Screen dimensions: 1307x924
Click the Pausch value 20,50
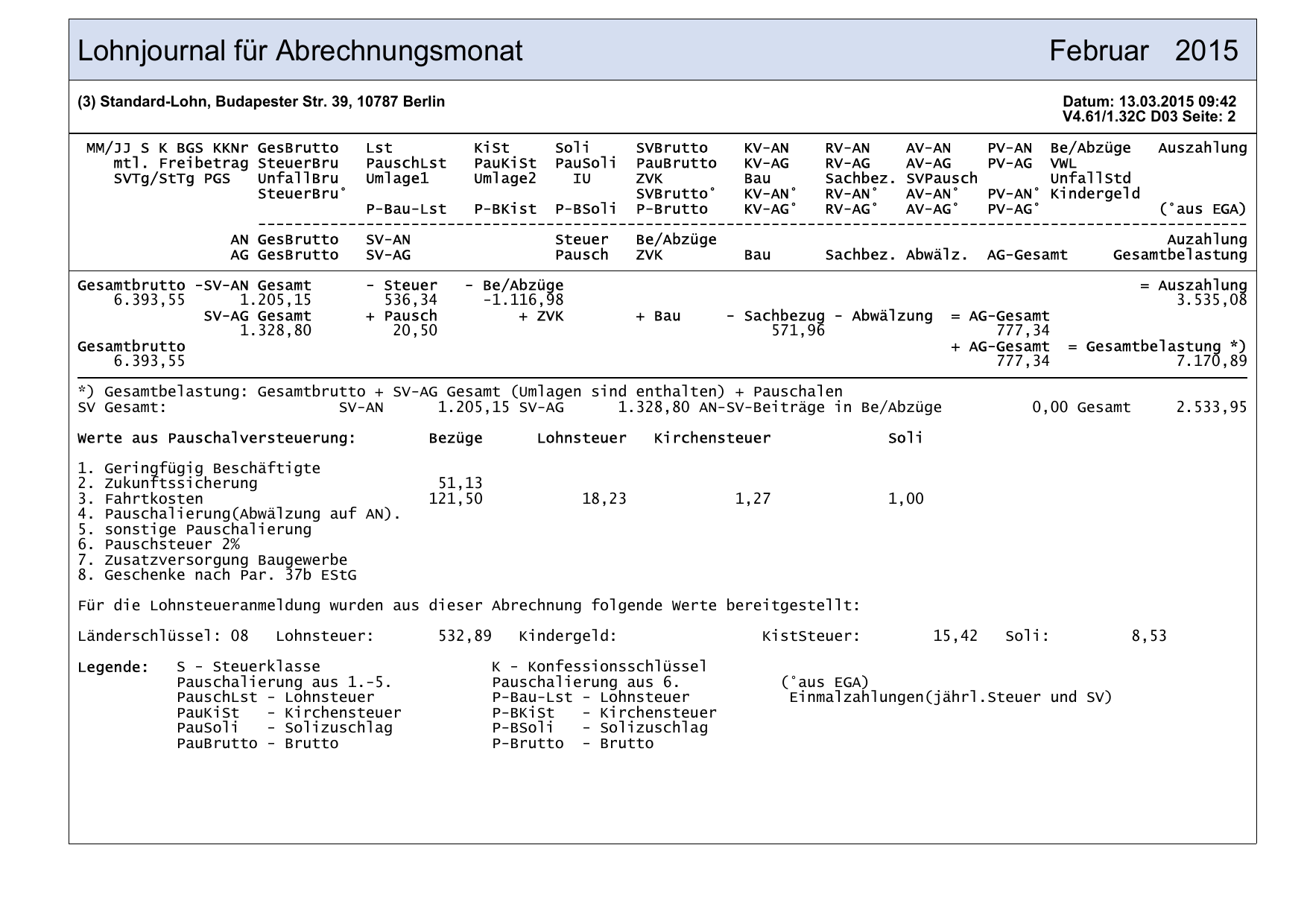(x=414, y=331)
